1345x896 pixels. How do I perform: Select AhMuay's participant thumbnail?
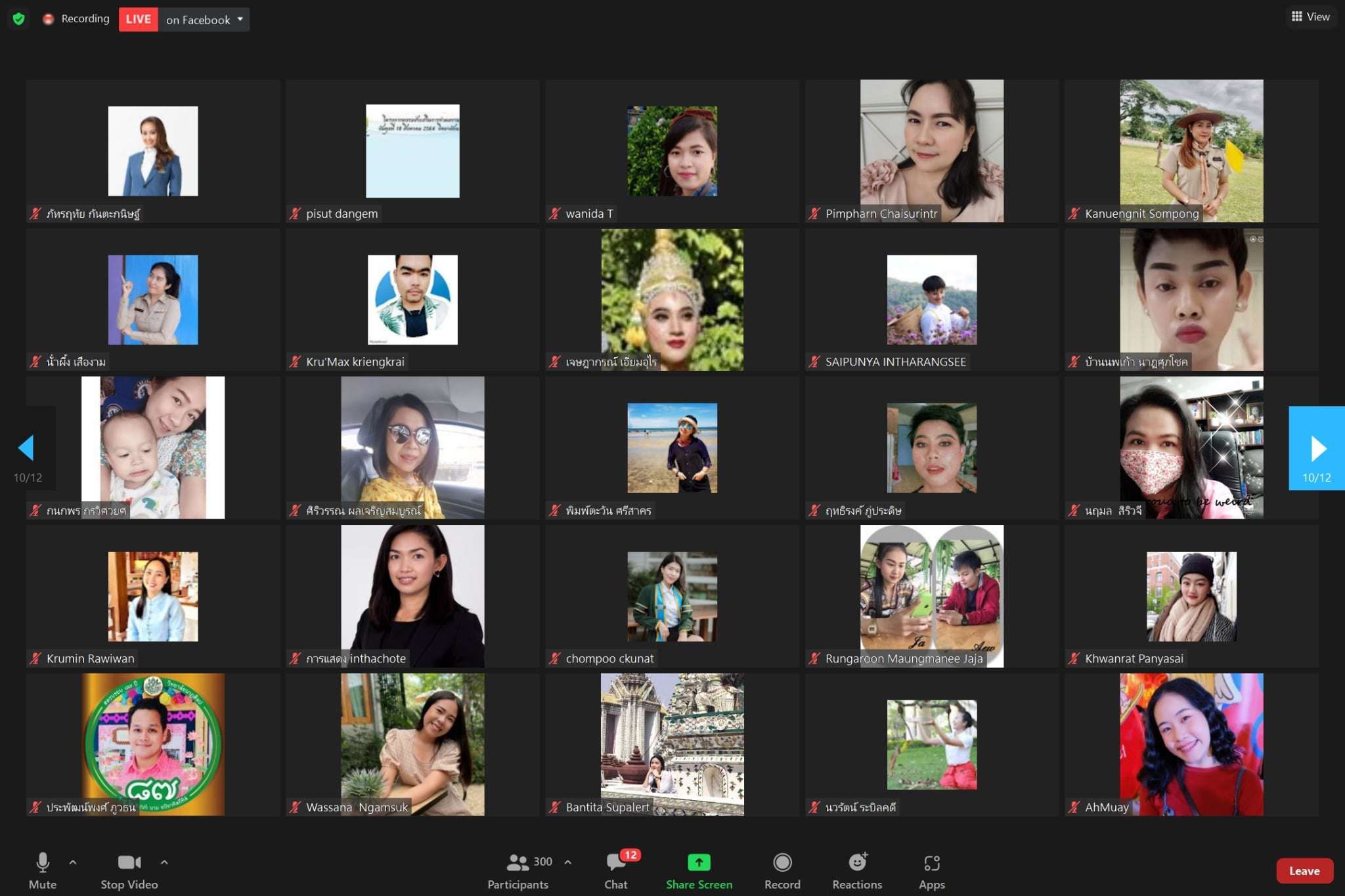[x=1191, y=744]
